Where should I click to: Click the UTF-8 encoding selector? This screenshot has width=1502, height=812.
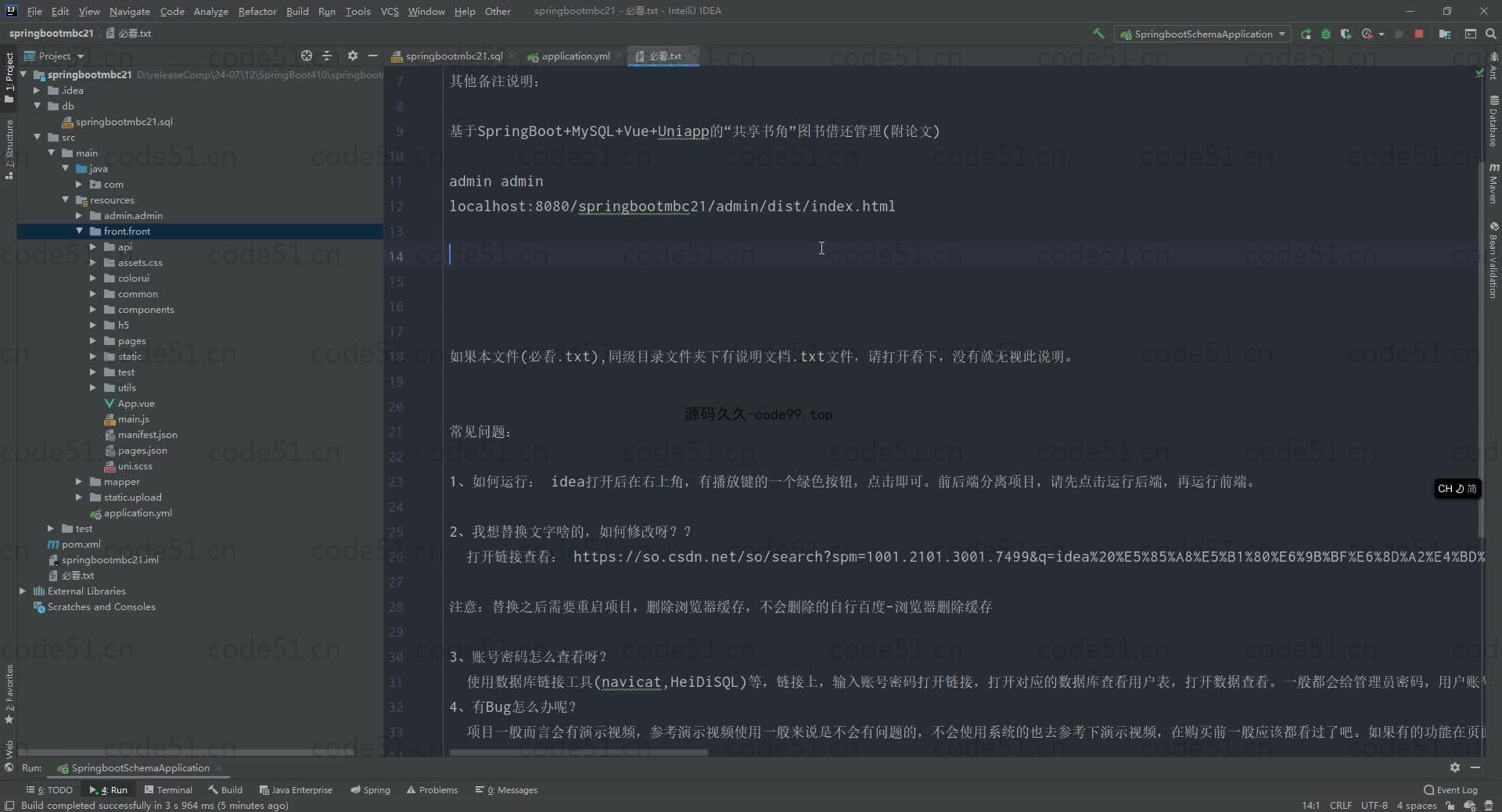click(1374, 805)
